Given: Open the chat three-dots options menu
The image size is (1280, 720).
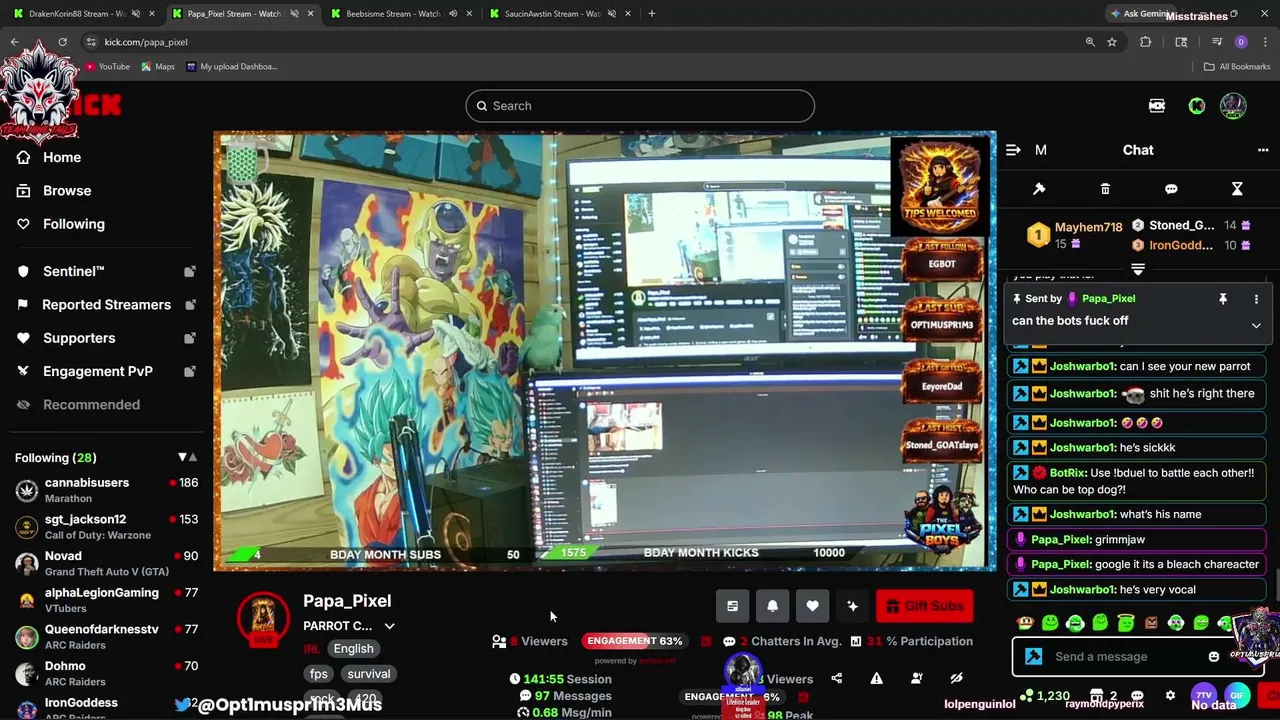Looking at the screenshot, I should click(1263, 150).
